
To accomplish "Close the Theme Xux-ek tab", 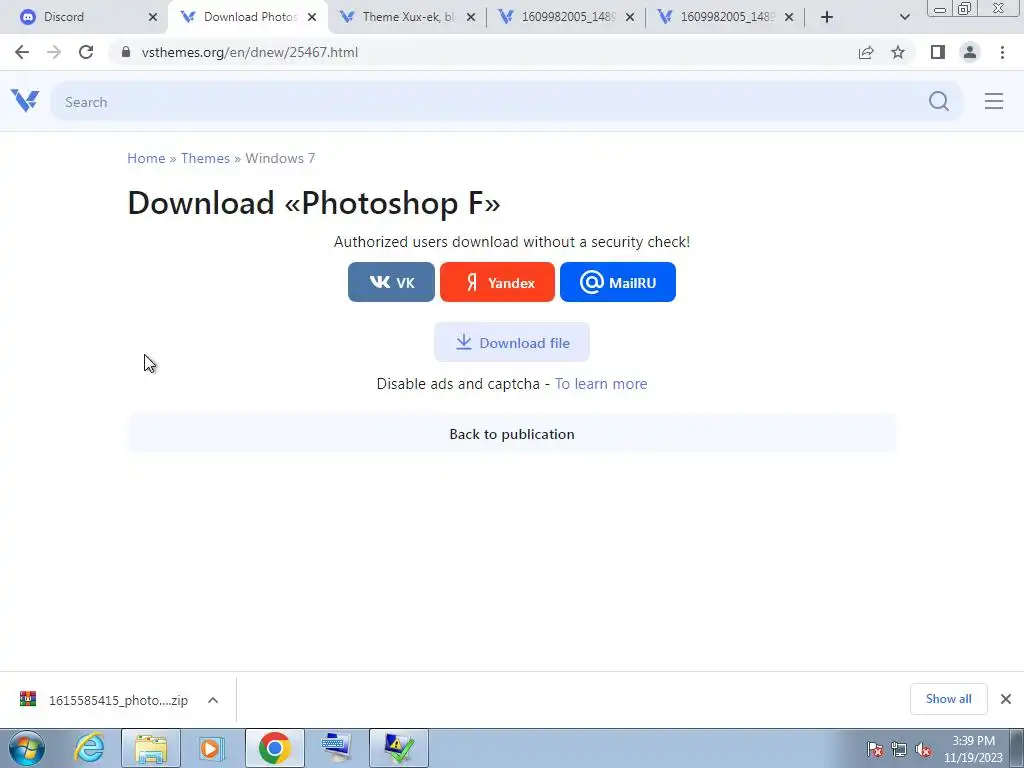I will tap(471, 17).
